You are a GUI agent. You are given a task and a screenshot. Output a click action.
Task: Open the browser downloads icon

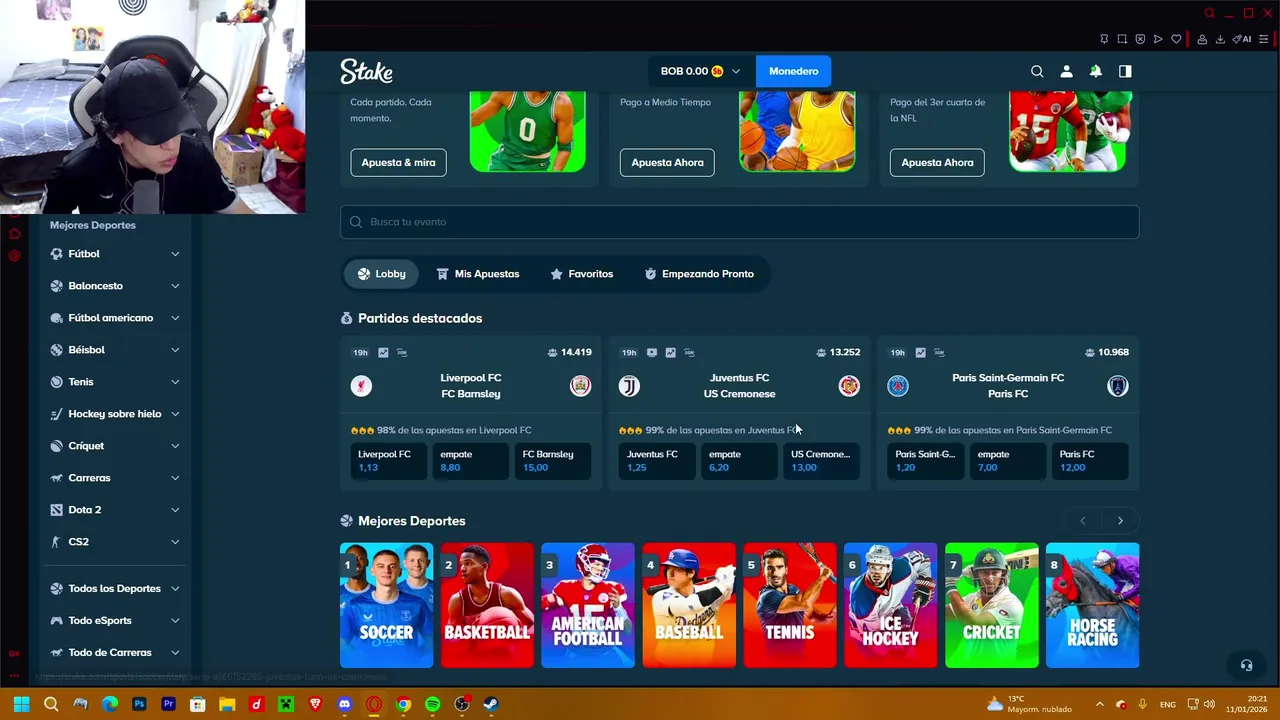(x=1220, y=39)
